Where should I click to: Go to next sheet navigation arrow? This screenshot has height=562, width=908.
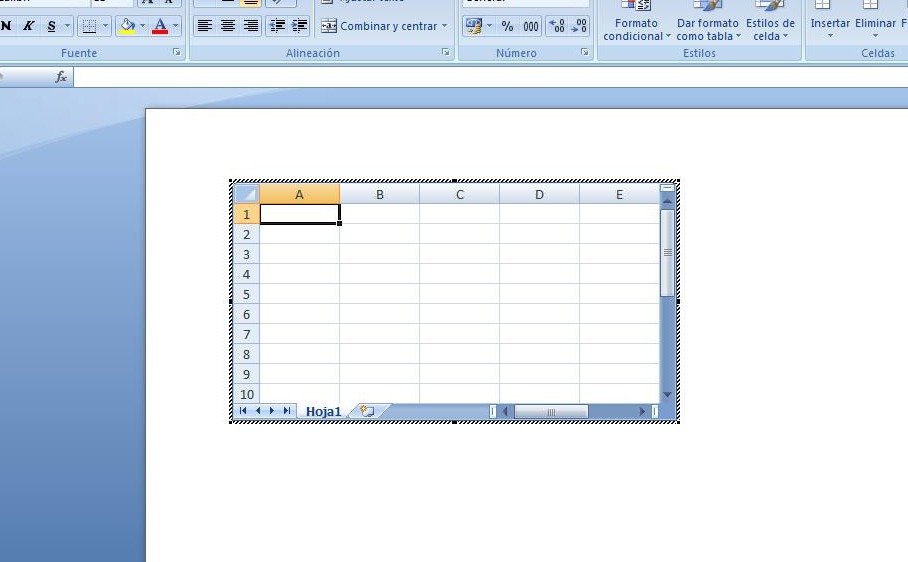tap(272, 411)
